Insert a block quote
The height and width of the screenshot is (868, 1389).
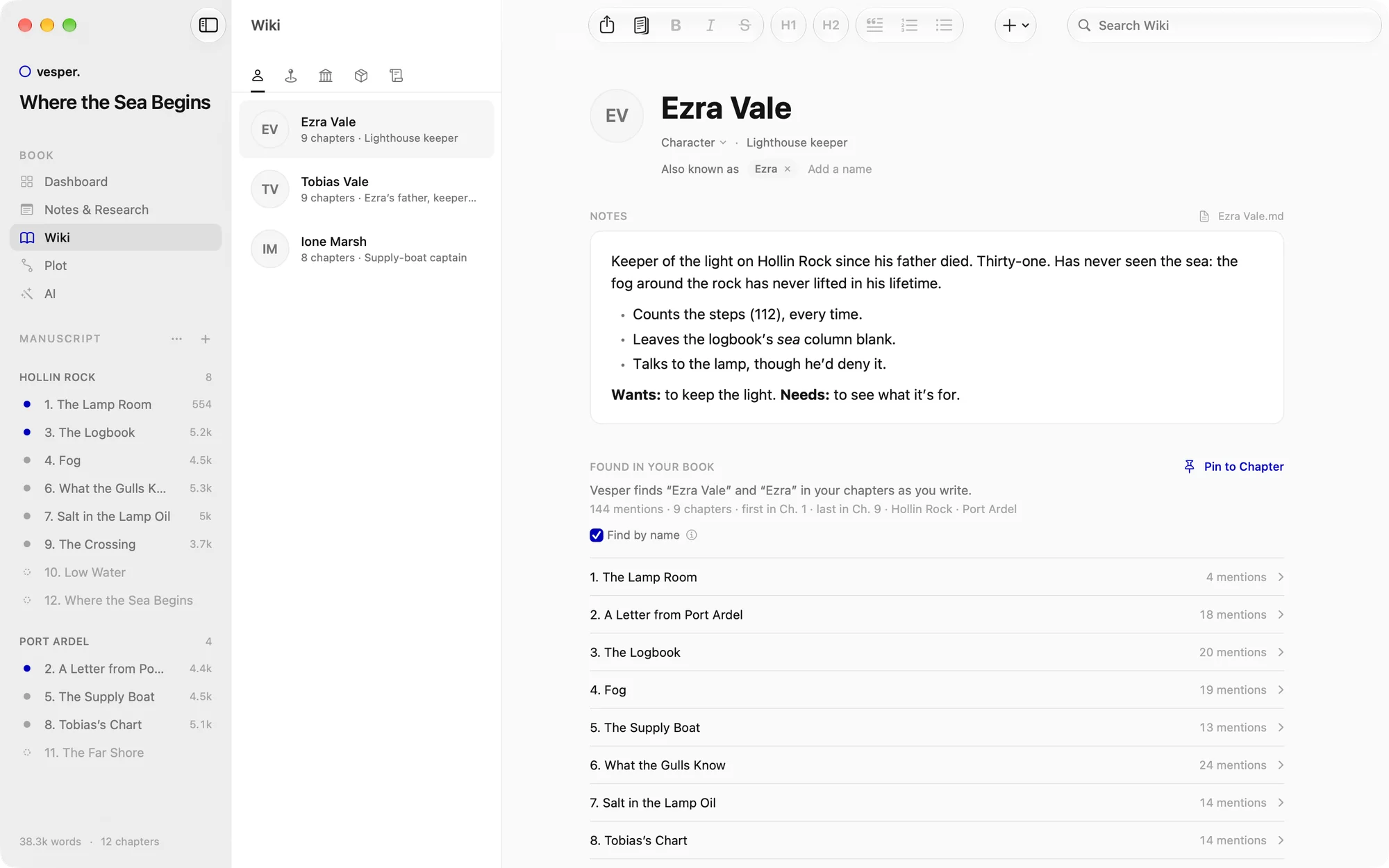pyautogui.click(x=874, y=25)
